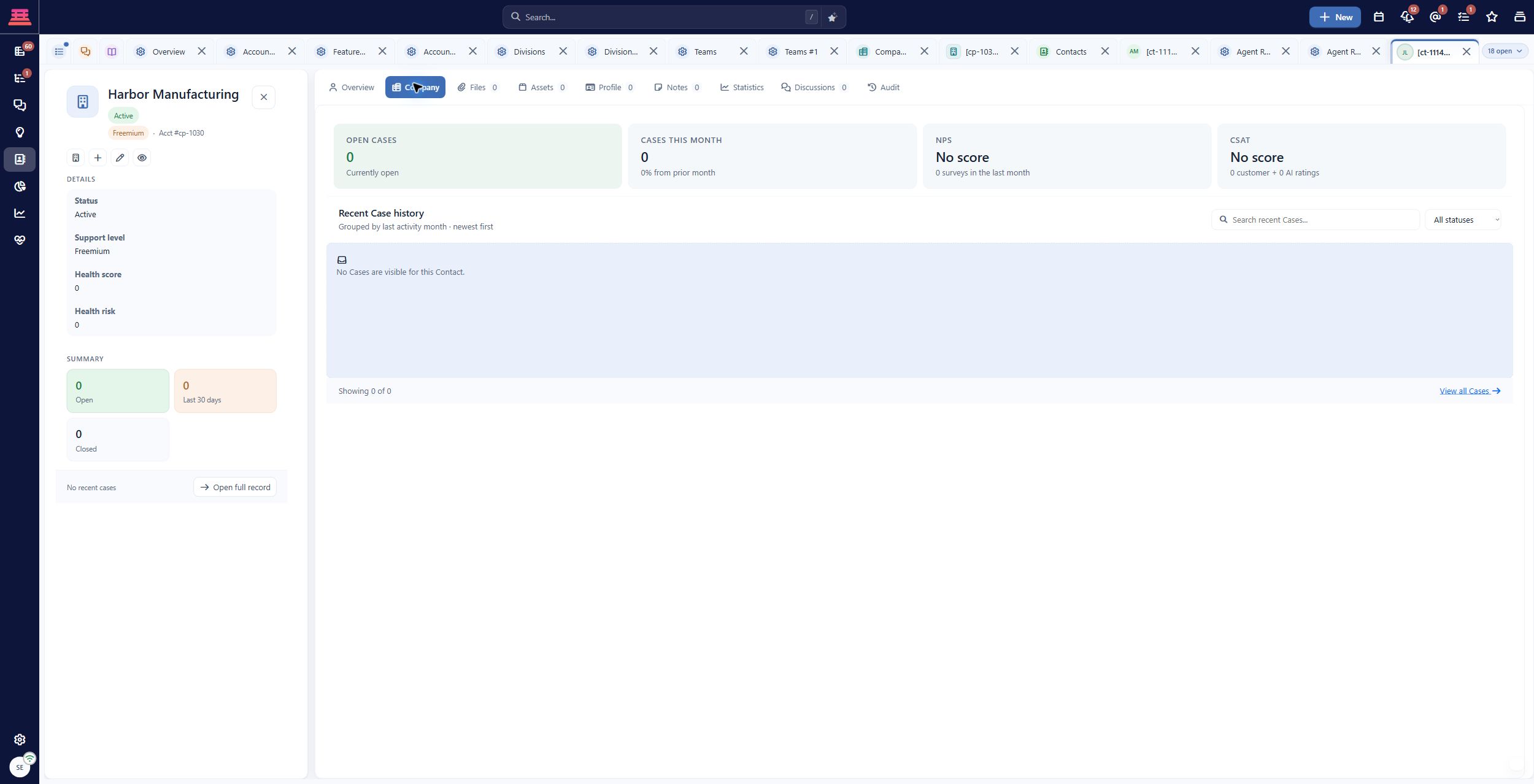The image size is (1534, 784).
Task: Click the Last 30 days summary card
Action: click(225, 391)
